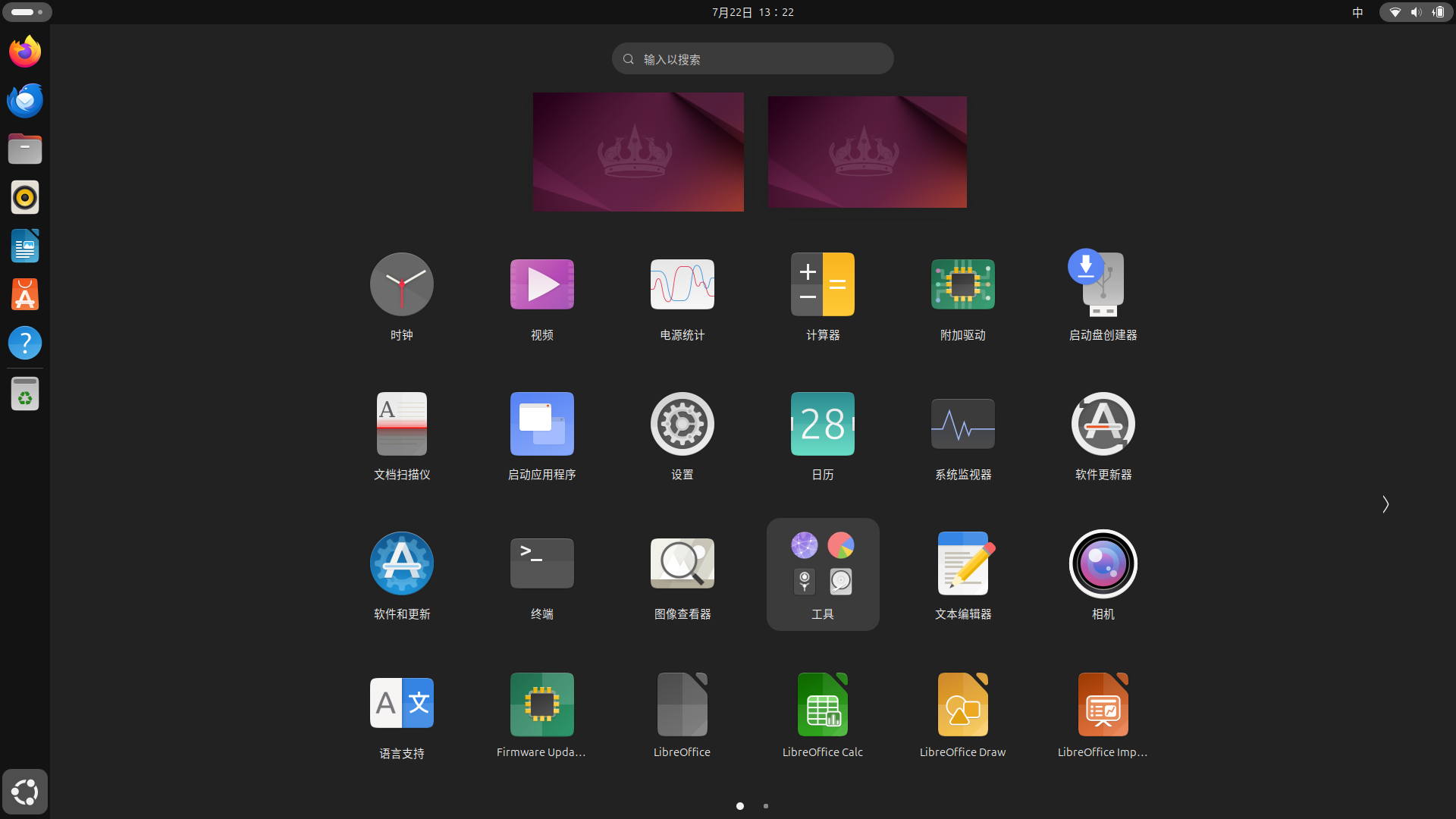Switch to second app grid page dot
This screenshot has width=1456, height=819.
(766, 806)
